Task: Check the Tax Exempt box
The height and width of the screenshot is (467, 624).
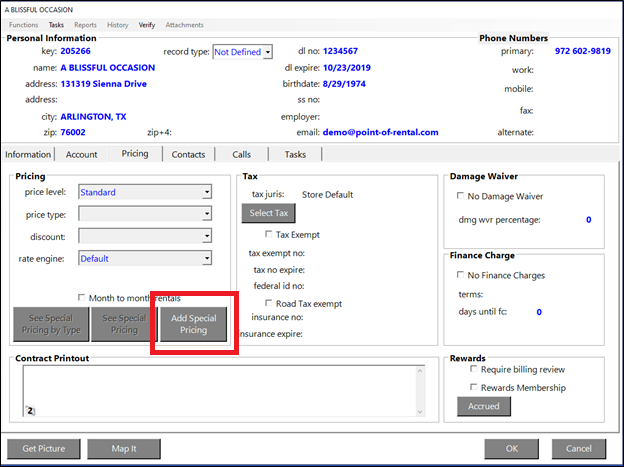Action: [269, 234]
